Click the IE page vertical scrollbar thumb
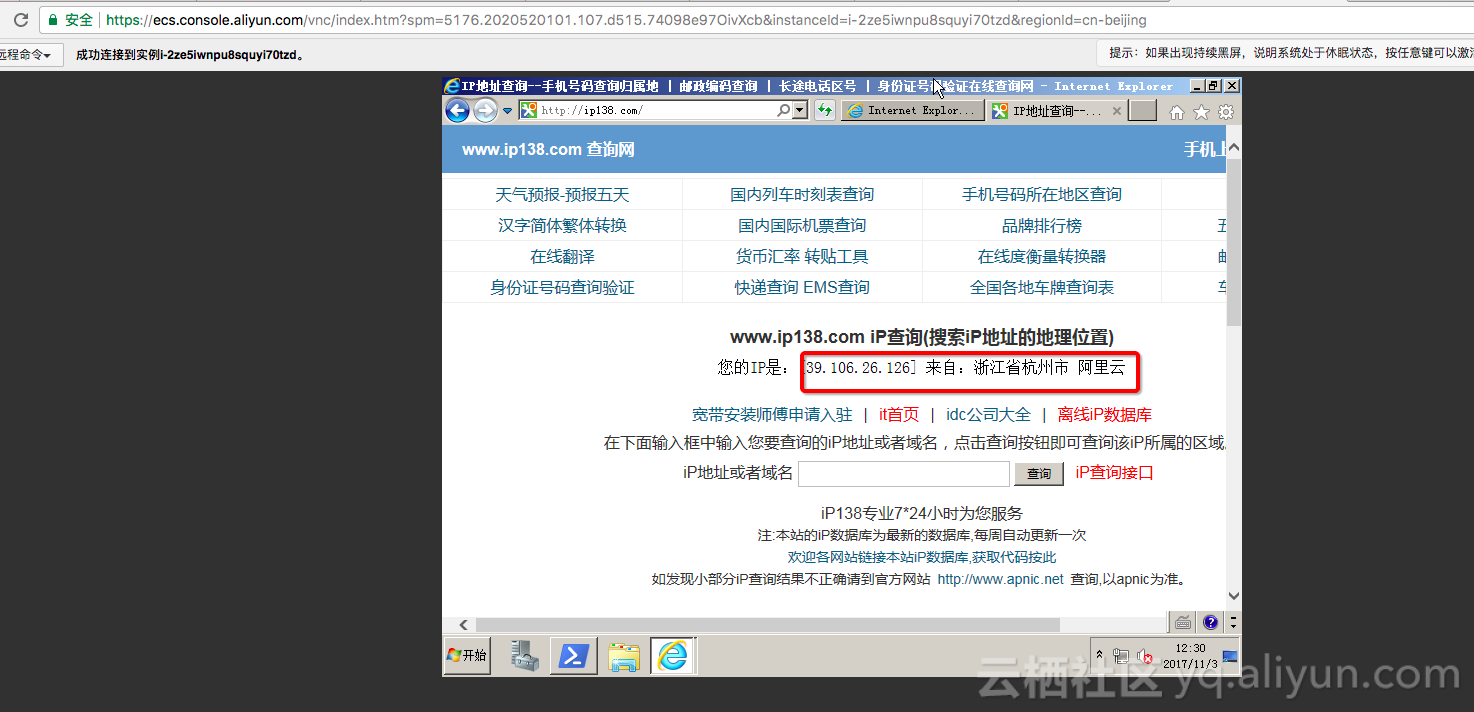This screenshot has height=712, width=1474. click(x=1234, y=241)
